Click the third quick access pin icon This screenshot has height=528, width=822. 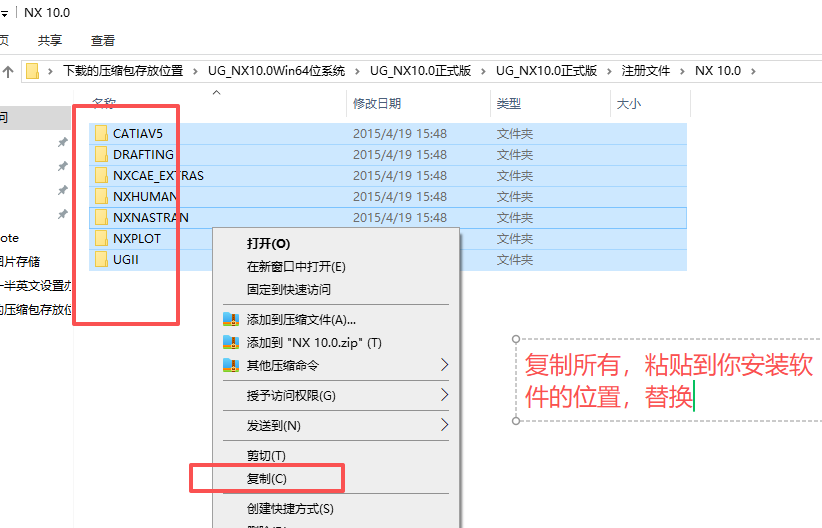point(62,190)
